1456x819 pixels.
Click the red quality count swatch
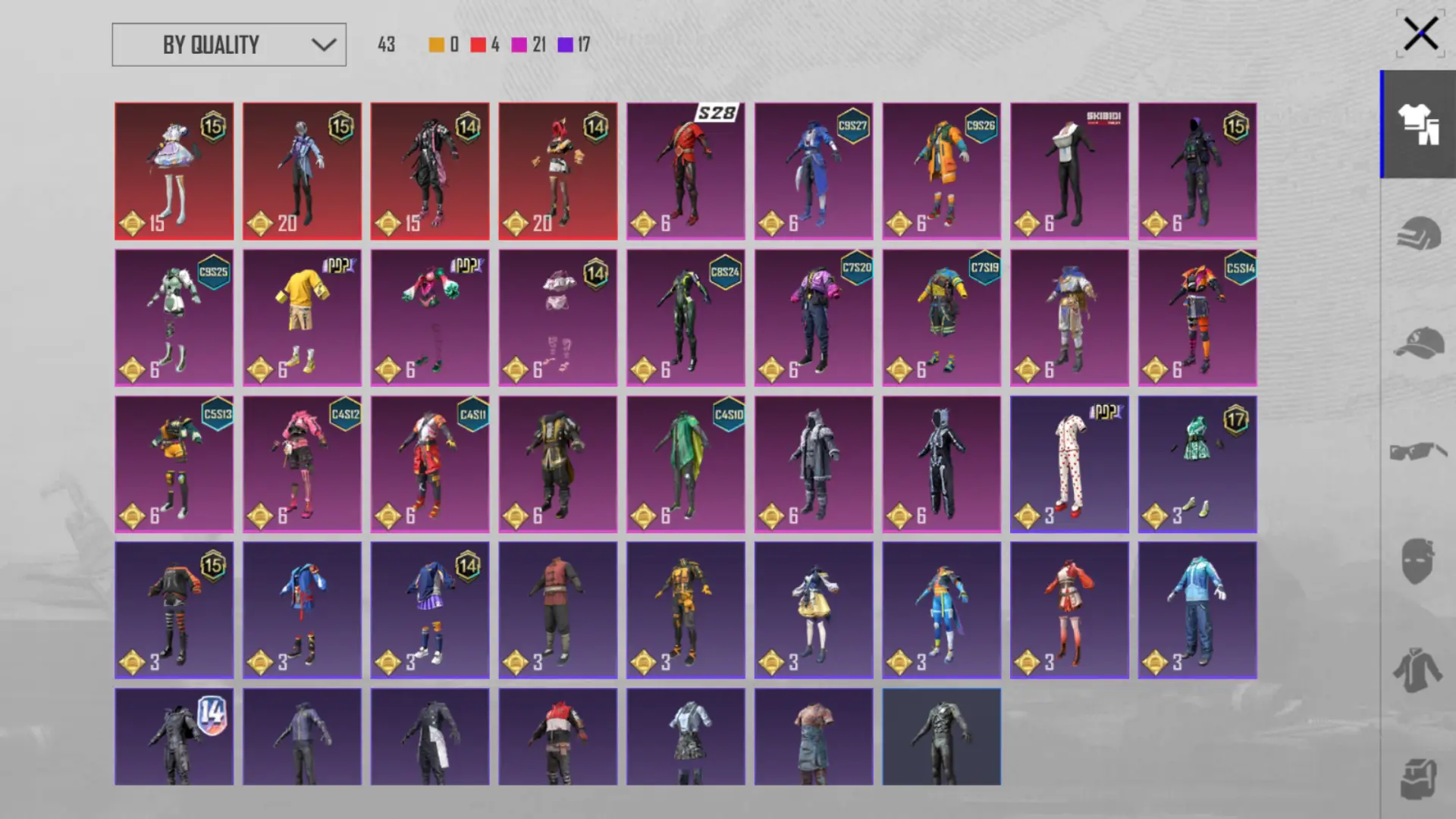pos(478,45)
